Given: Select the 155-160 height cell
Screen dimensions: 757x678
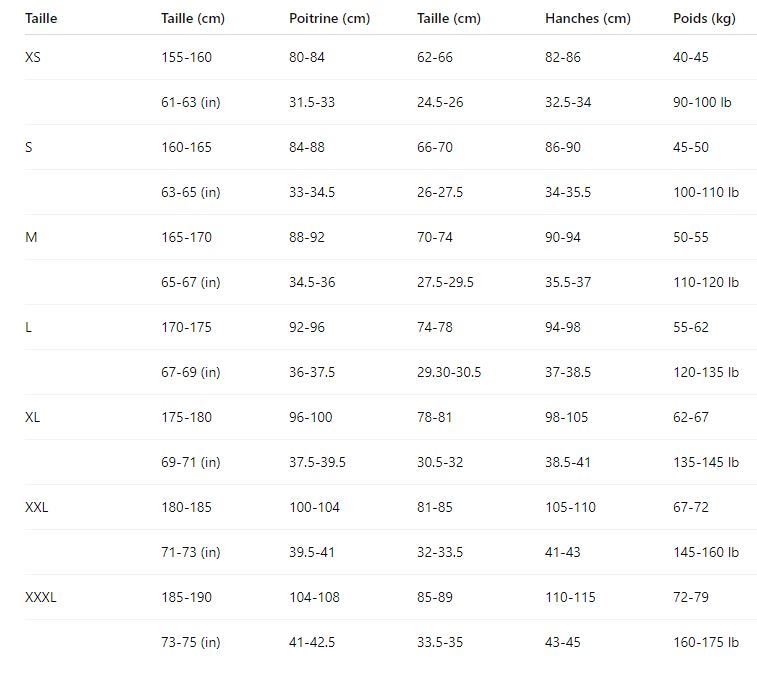Looking at the screenshot, I should [x=186, y=57].
